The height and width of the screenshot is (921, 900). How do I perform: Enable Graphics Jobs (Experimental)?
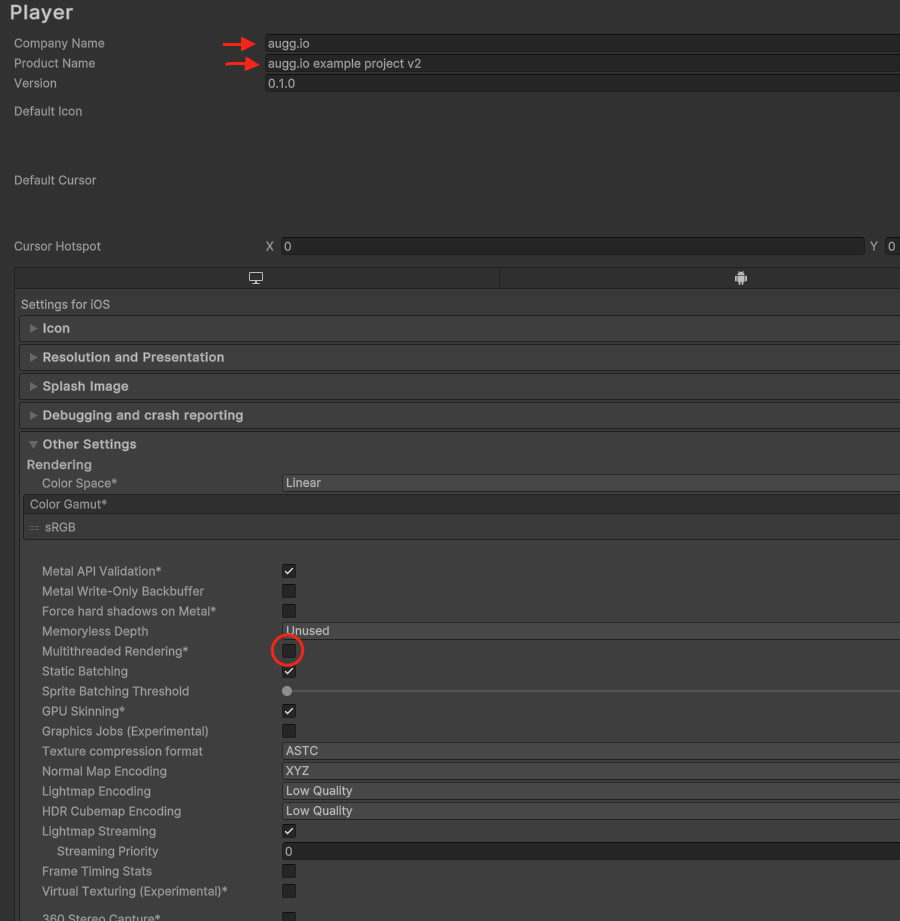(x=288, y=731)
